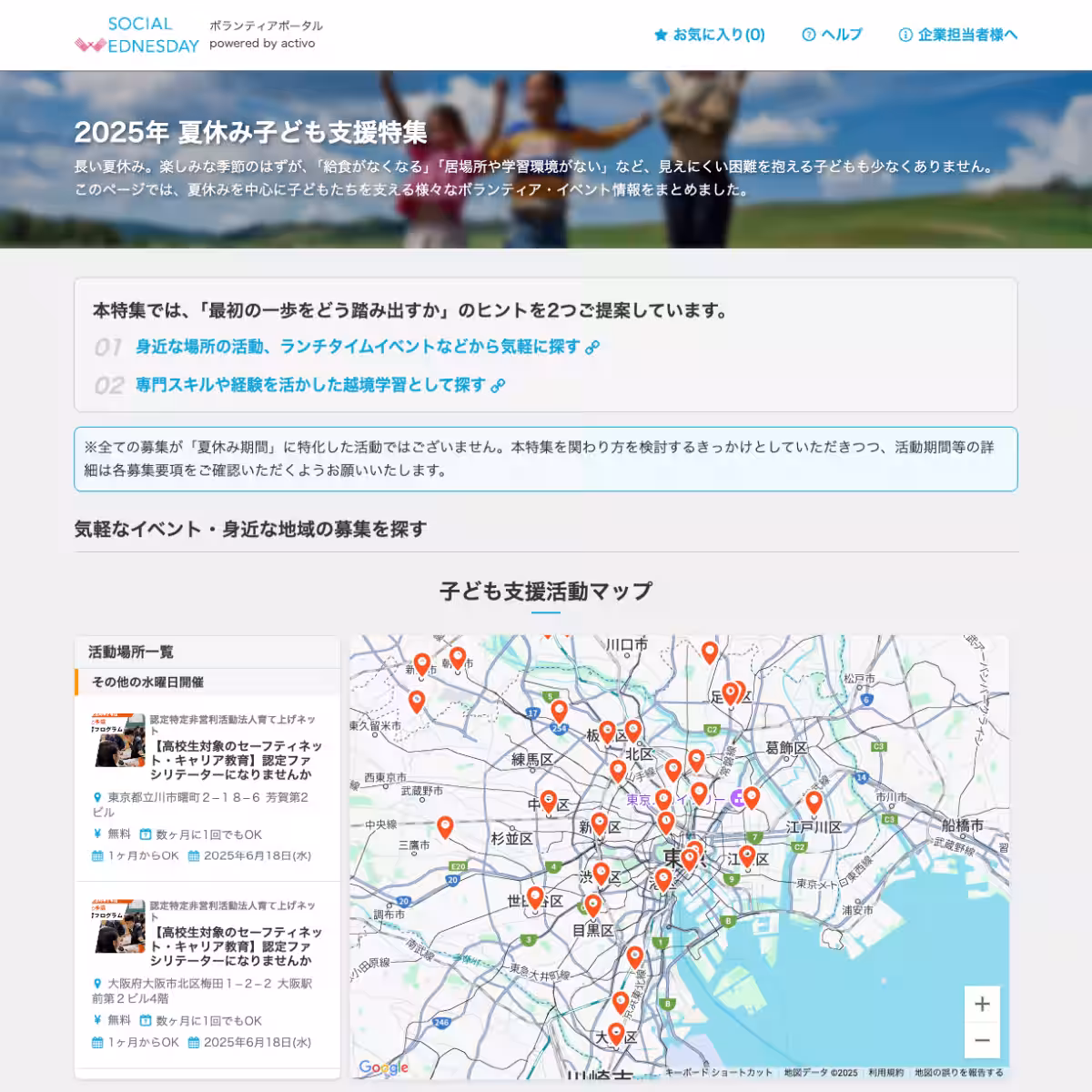Click the map pin near 江戸川区

[x=813, y=801]
